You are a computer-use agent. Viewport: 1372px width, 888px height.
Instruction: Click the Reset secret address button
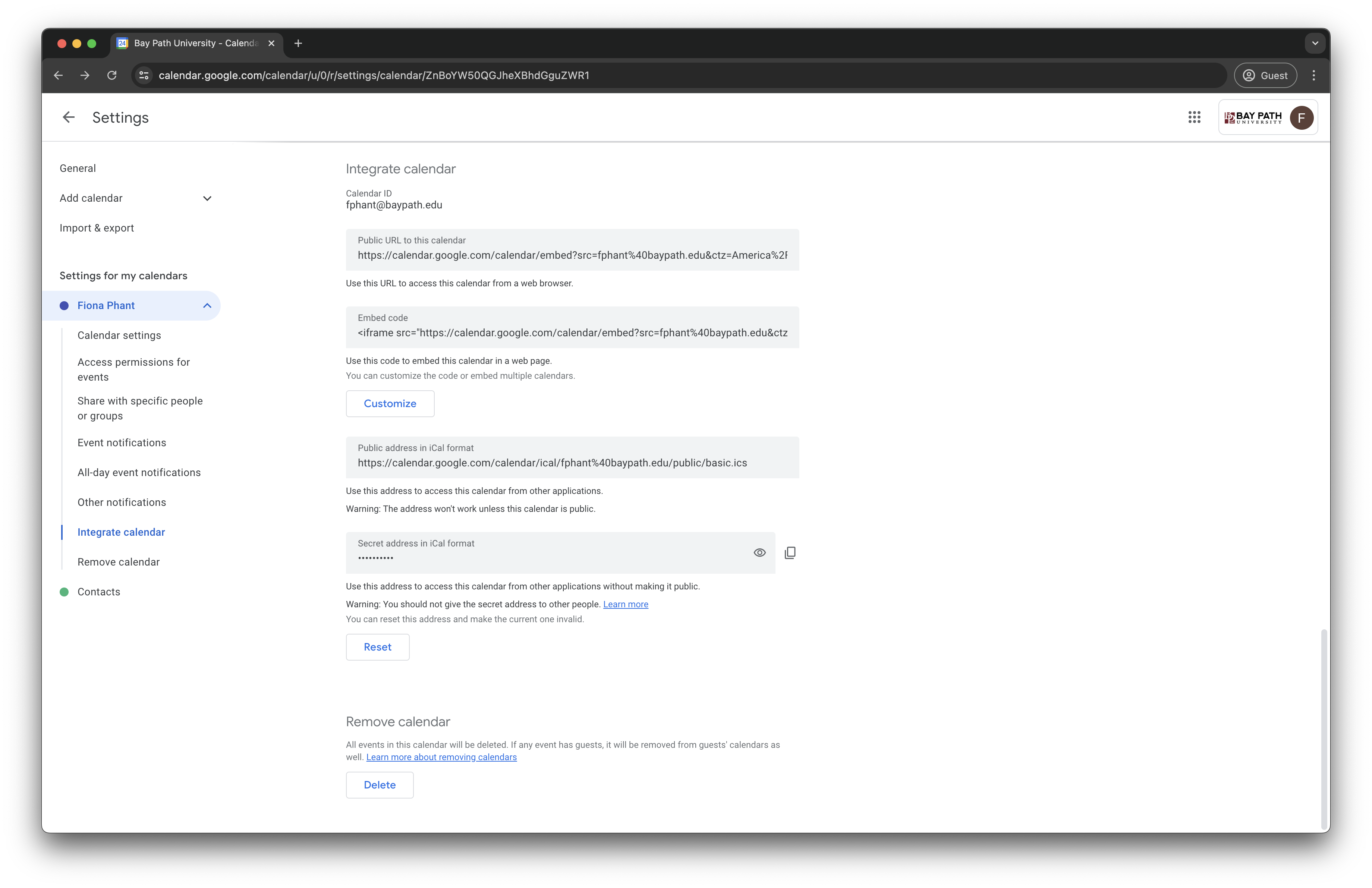(377, 647)
